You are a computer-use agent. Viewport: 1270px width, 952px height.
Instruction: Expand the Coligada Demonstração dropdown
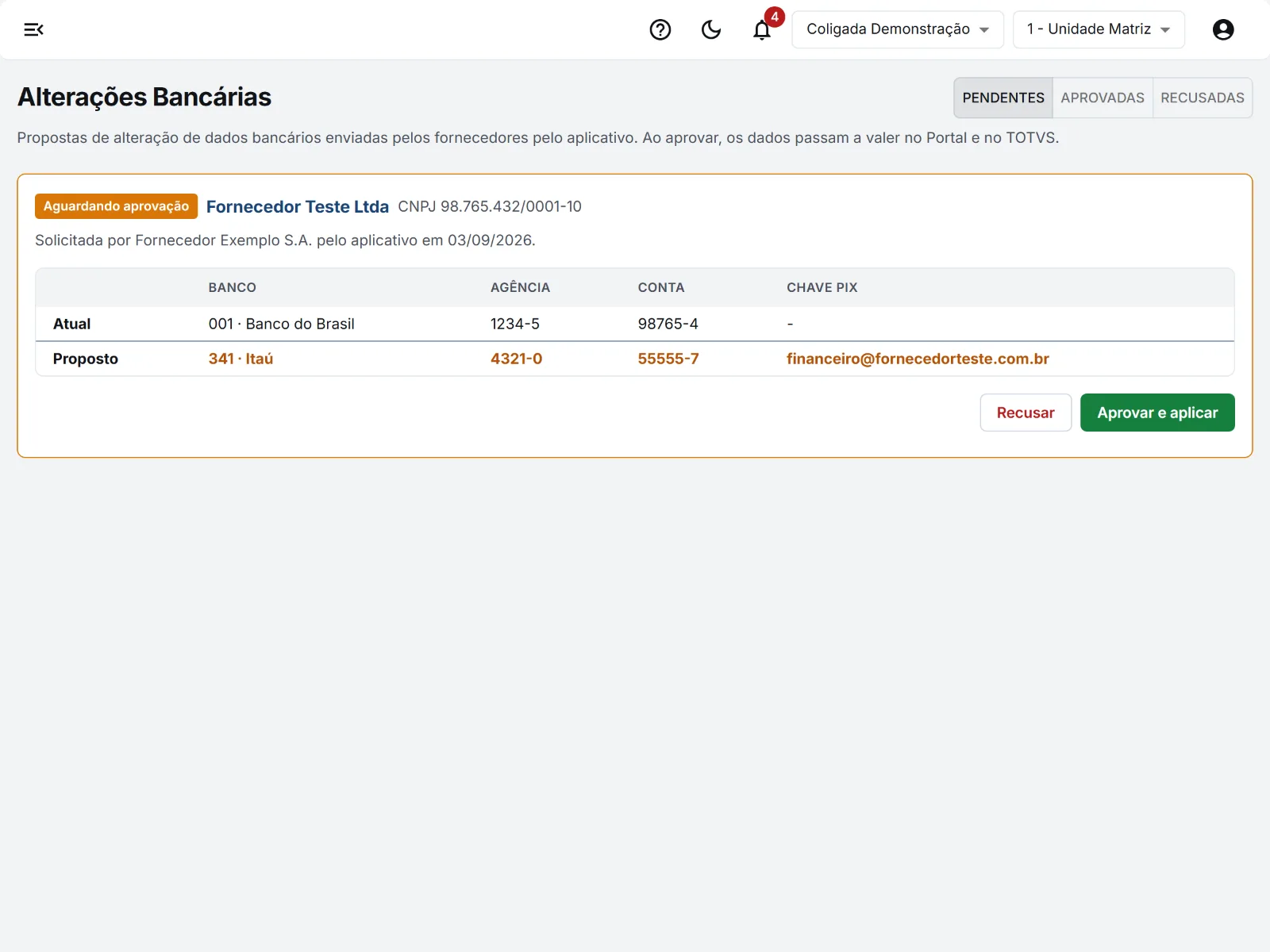point(898,29)
